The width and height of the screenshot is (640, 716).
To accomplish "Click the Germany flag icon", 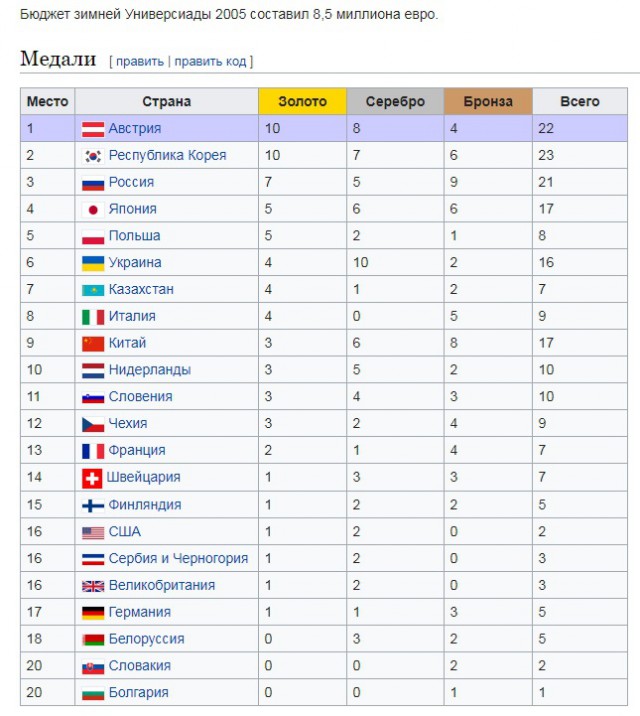I will click(93, 613).
